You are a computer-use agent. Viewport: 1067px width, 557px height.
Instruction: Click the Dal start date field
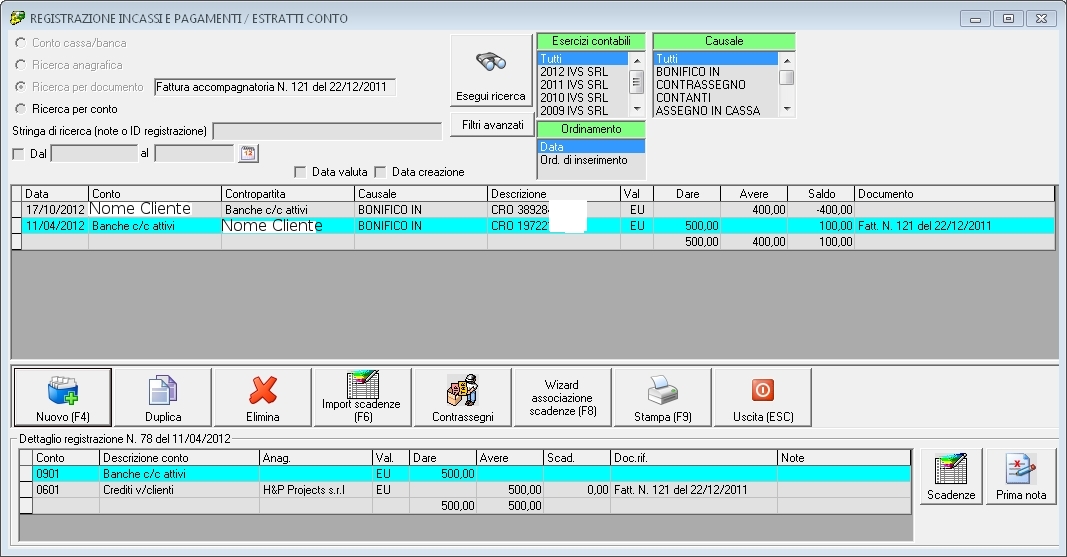pyautogui.click(x=95, y=154)
